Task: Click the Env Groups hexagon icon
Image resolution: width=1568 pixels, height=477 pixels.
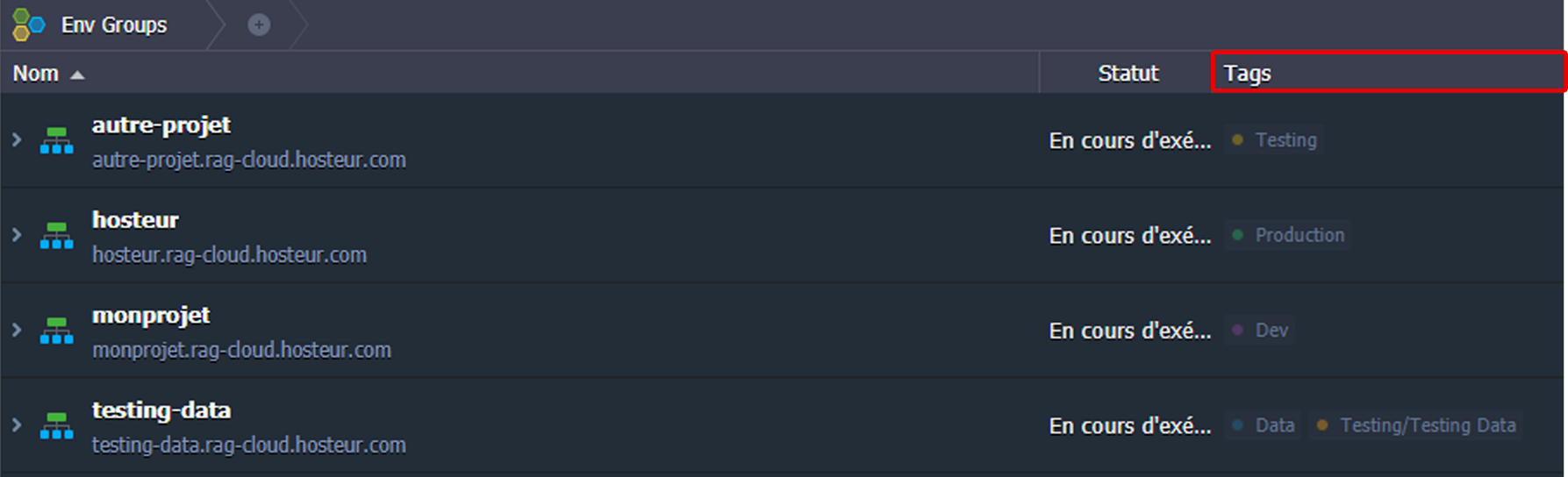Action: (28, 25)
